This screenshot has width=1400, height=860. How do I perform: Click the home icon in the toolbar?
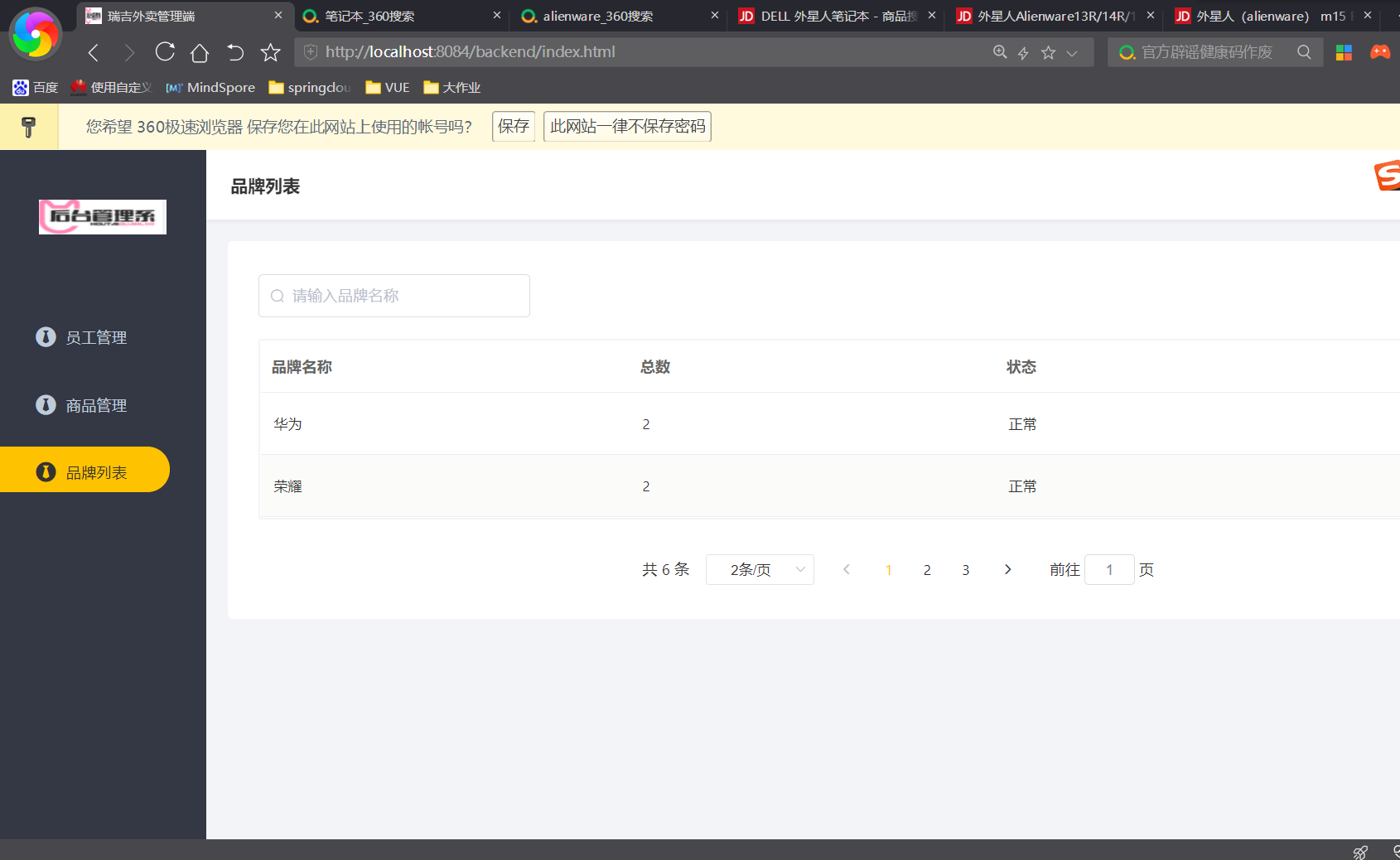point(200,53)
